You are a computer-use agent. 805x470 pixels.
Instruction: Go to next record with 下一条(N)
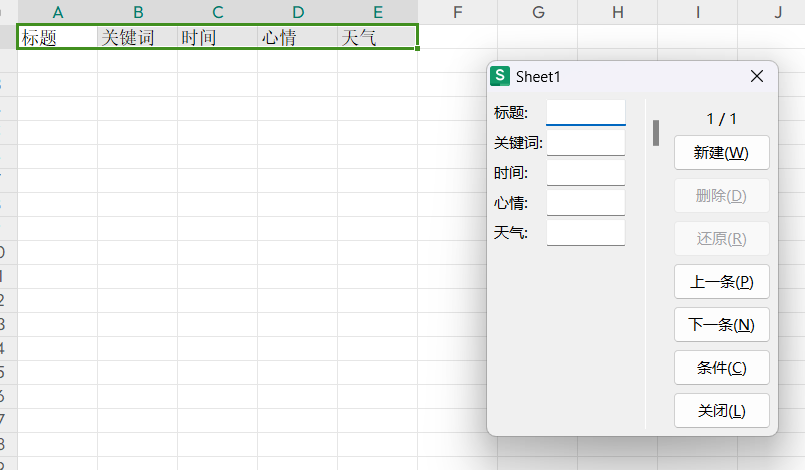pos(721,325)
